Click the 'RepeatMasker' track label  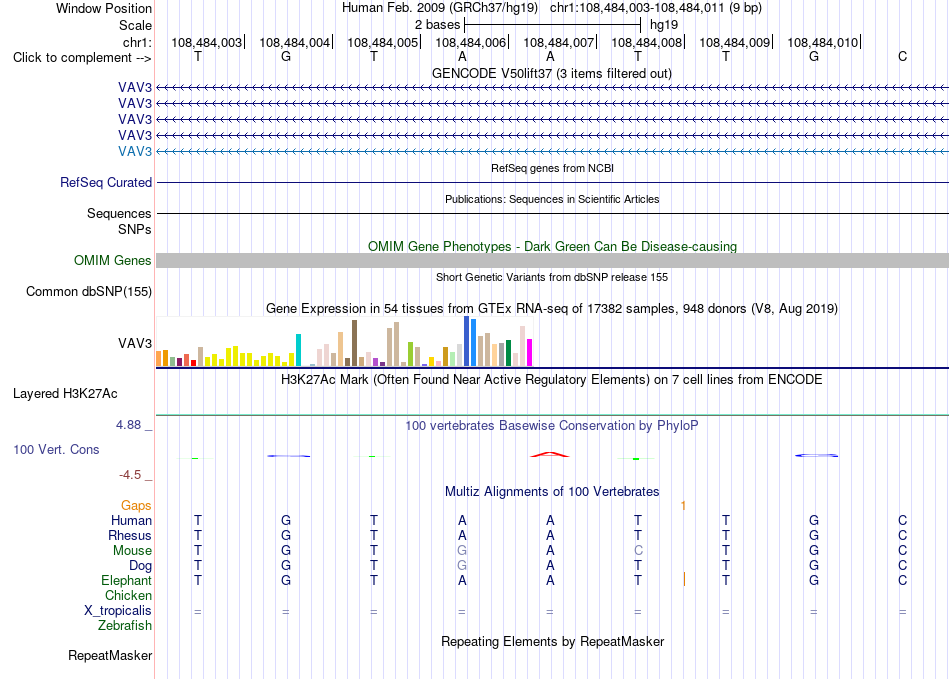[x=110, y=655]
